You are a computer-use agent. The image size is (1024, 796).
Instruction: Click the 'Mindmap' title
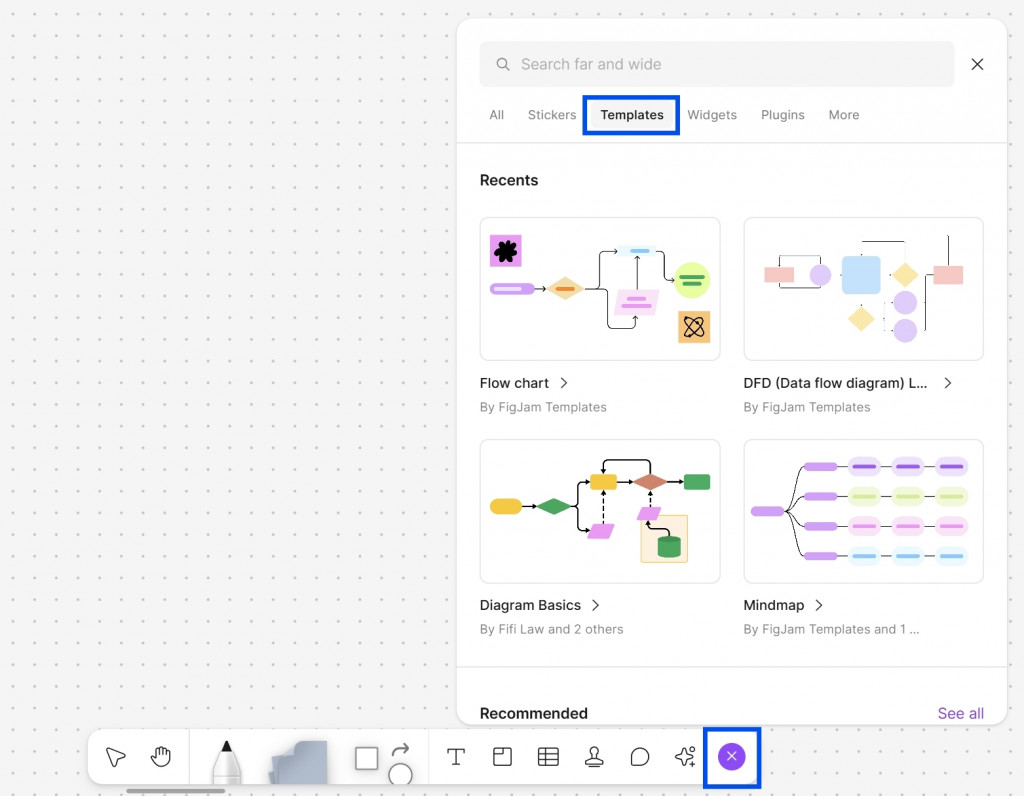pyautogui.click(x=774, y=605)
